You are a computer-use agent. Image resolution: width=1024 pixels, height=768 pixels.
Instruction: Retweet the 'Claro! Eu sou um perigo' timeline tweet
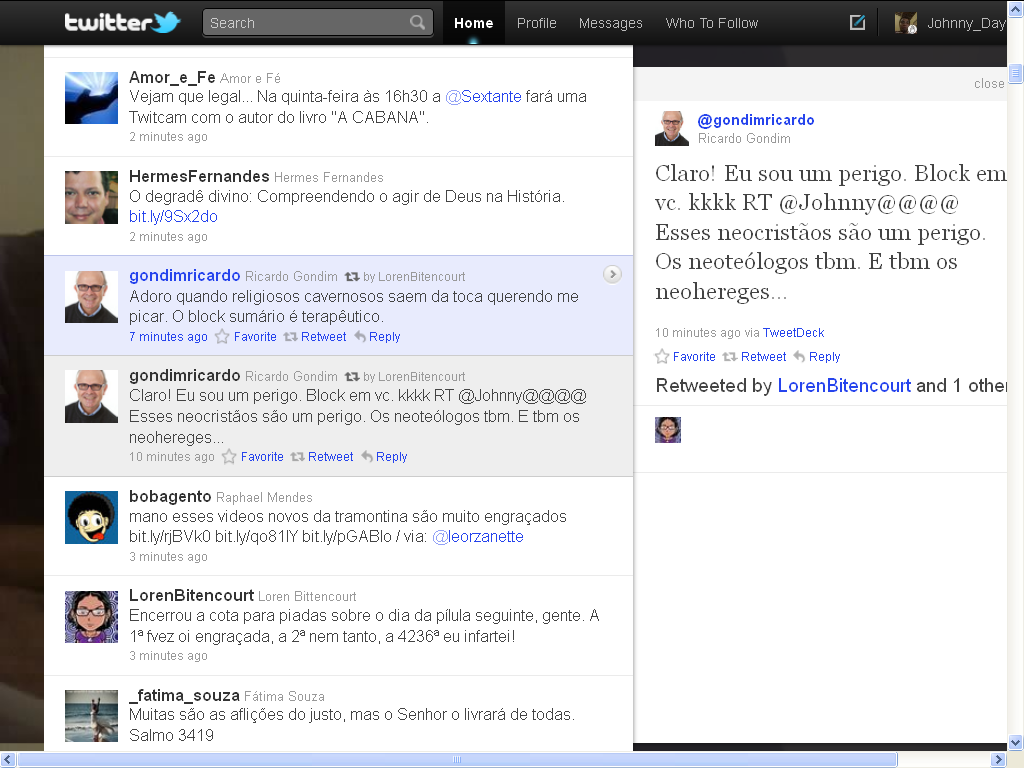click(x=330, y=456)
